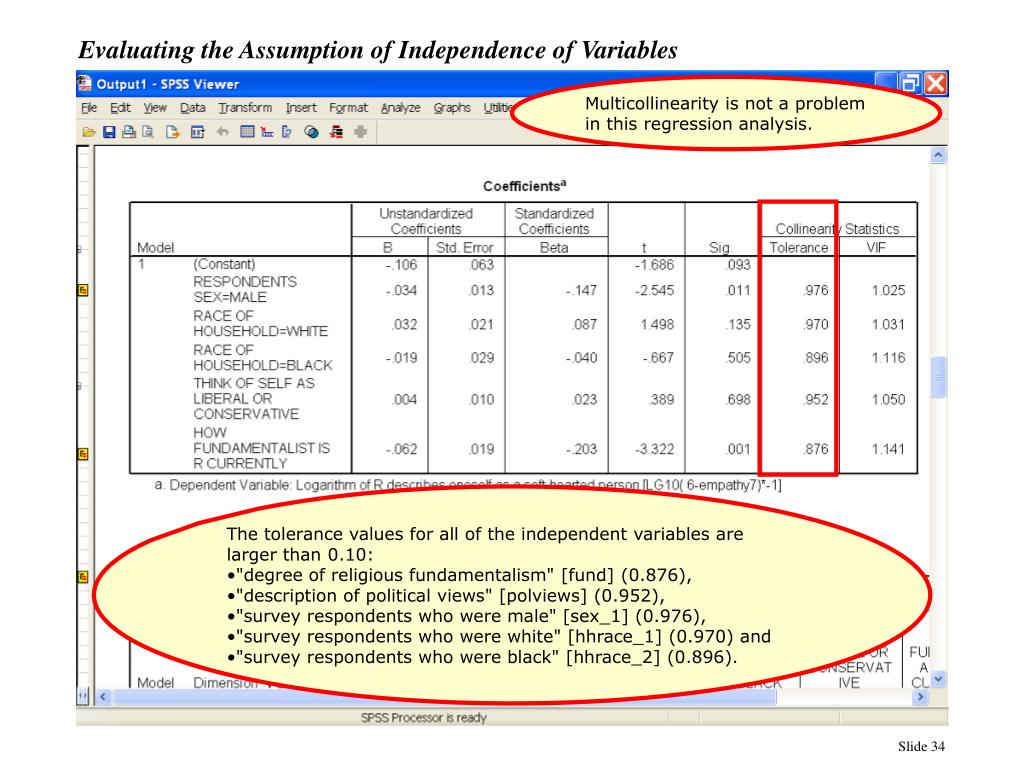The width and height of the screenshot is (1024, 768).
Task: Click the tolerance value .952
Action: (816, 399)
